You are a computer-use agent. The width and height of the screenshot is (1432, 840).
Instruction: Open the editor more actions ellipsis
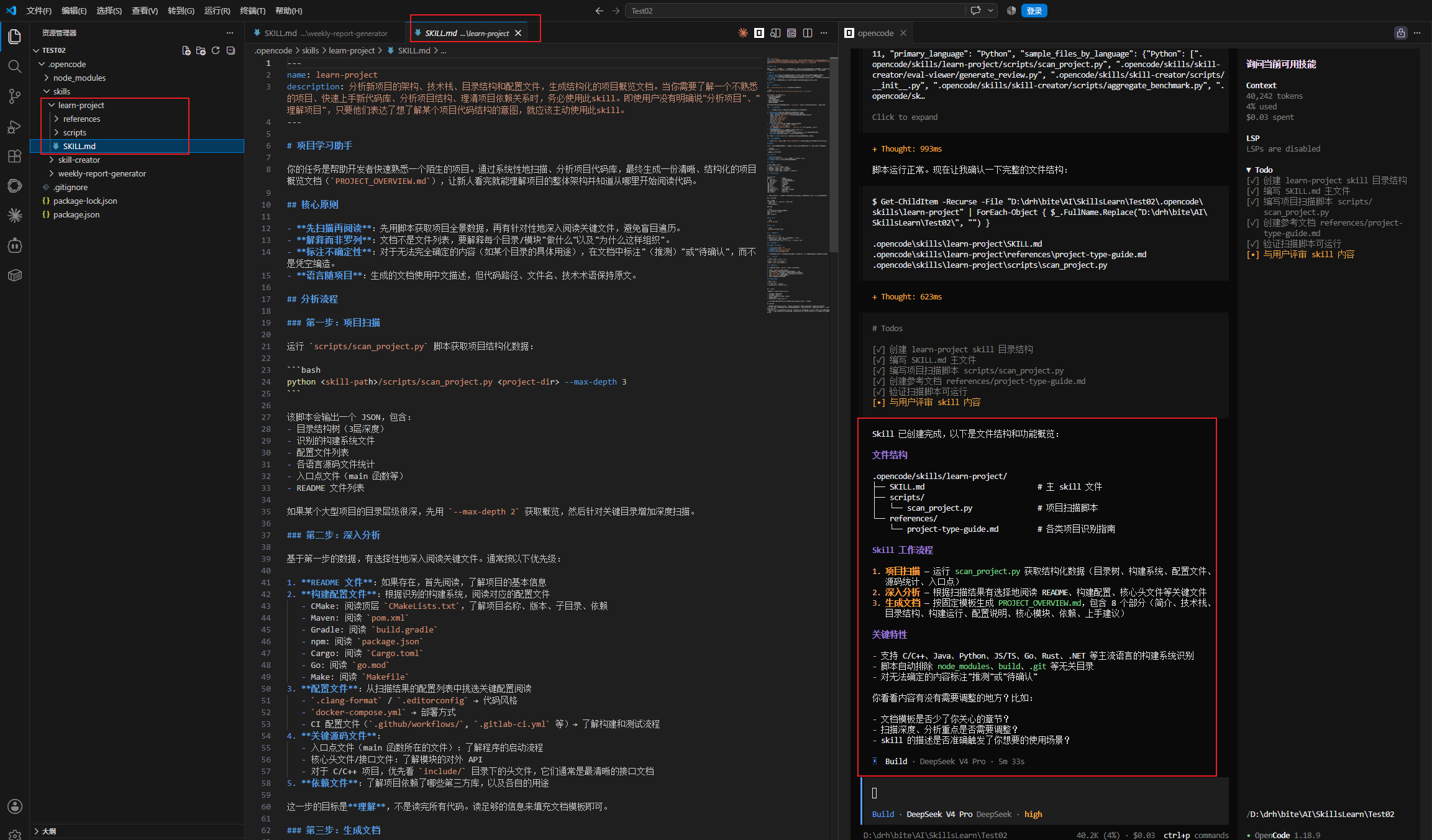coord(824,33)
